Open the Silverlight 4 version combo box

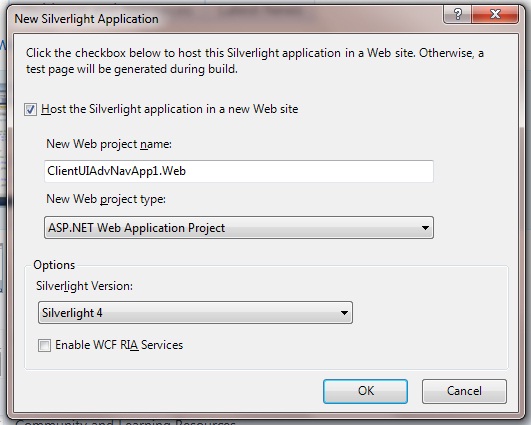(195, 313)
